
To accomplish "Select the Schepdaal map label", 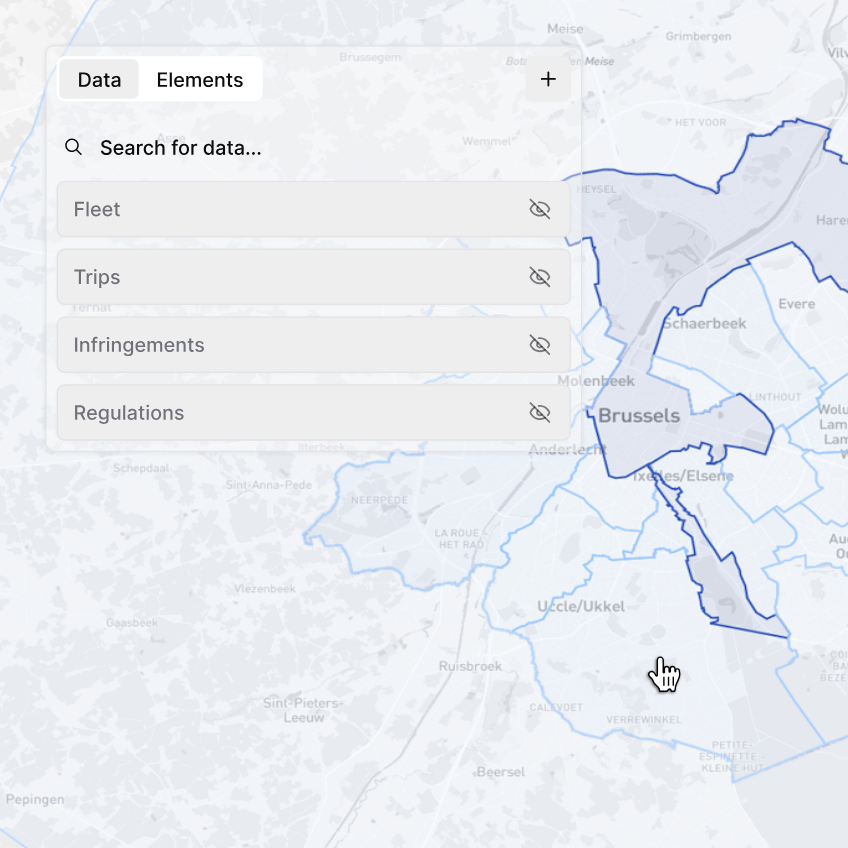I will coord(141,468).
